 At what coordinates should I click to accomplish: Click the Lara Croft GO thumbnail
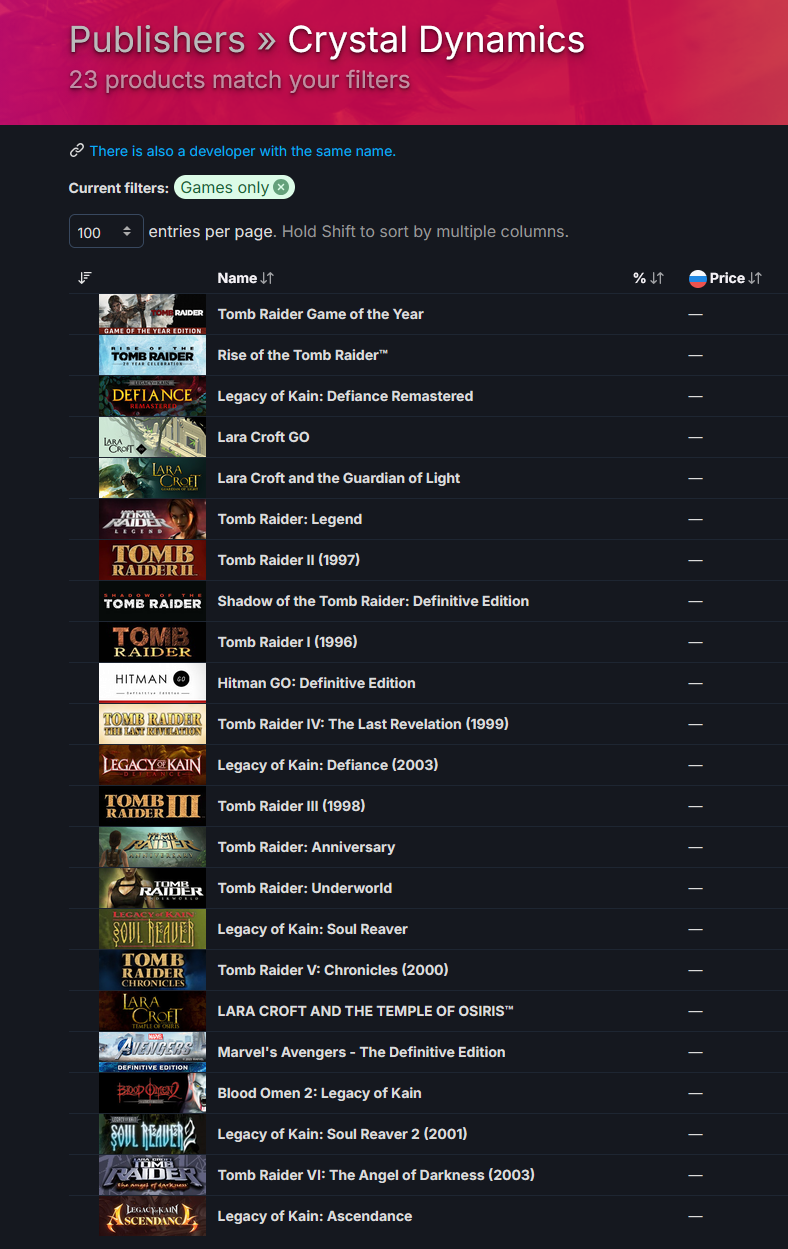click(152, 437)
